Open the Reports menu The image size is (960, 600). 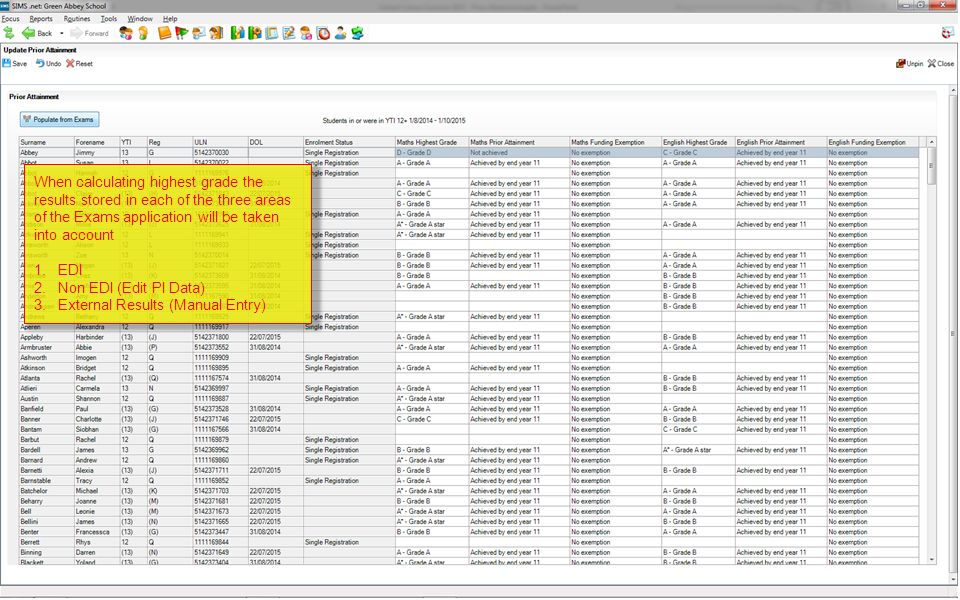click(41, 19)
